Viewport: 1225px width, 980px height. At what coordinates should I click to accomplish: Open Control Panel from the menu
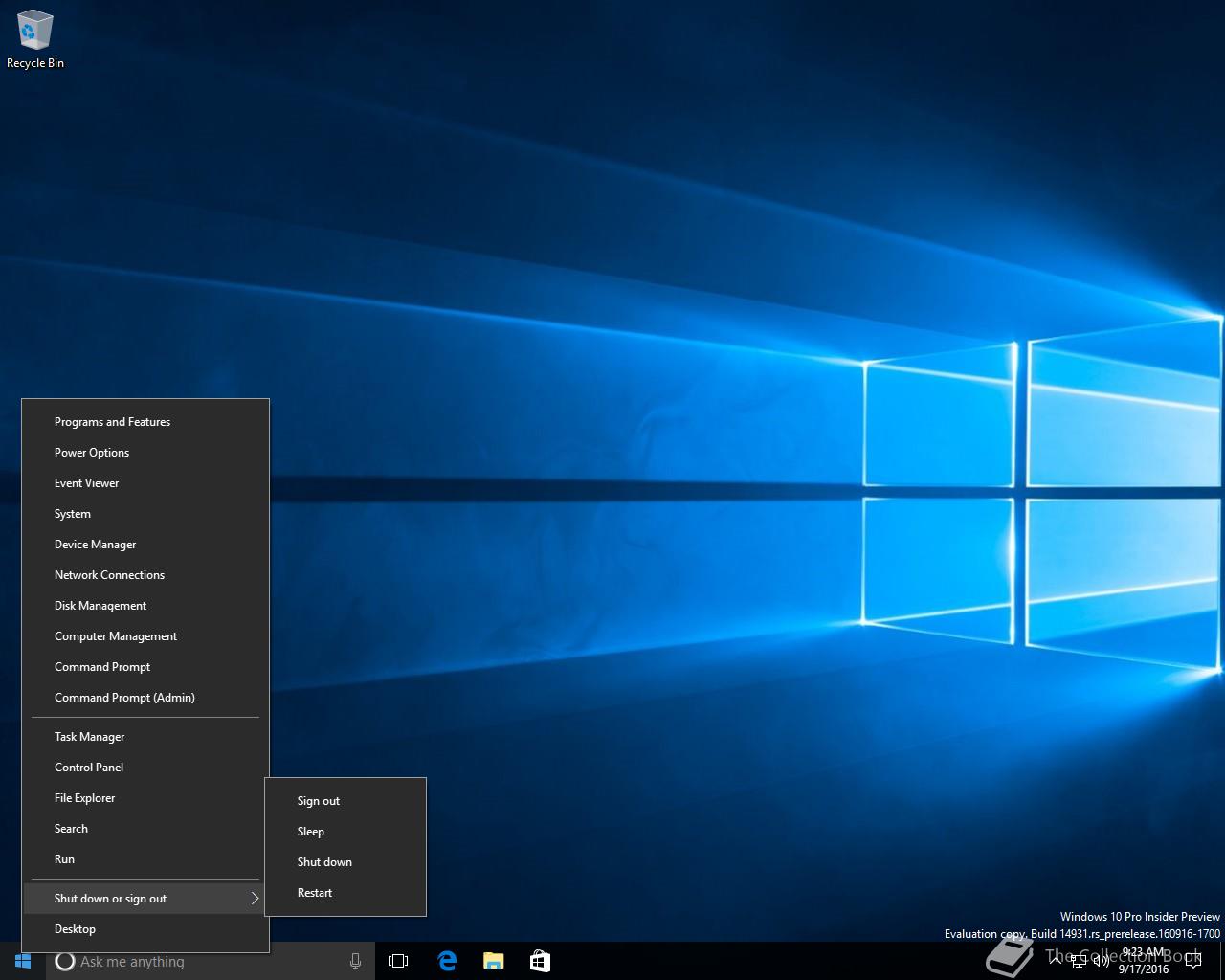145,768
